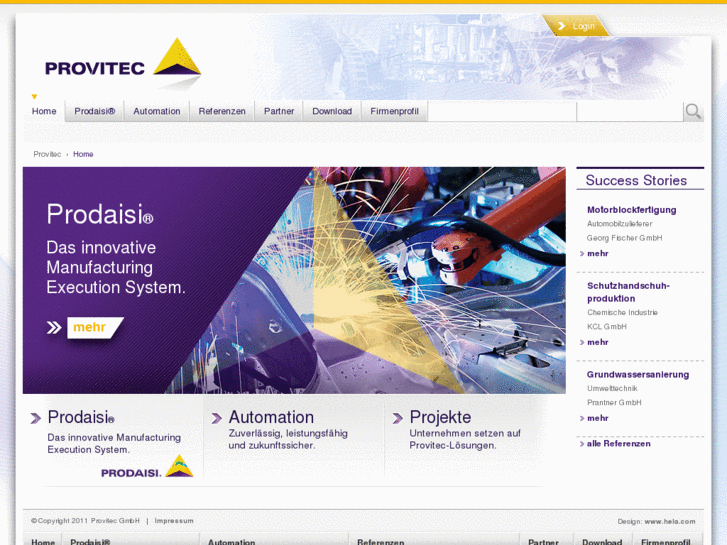Click the Home breadcrumb link
Viewport: 727px width, 545px height.
(x=83, y=154)
